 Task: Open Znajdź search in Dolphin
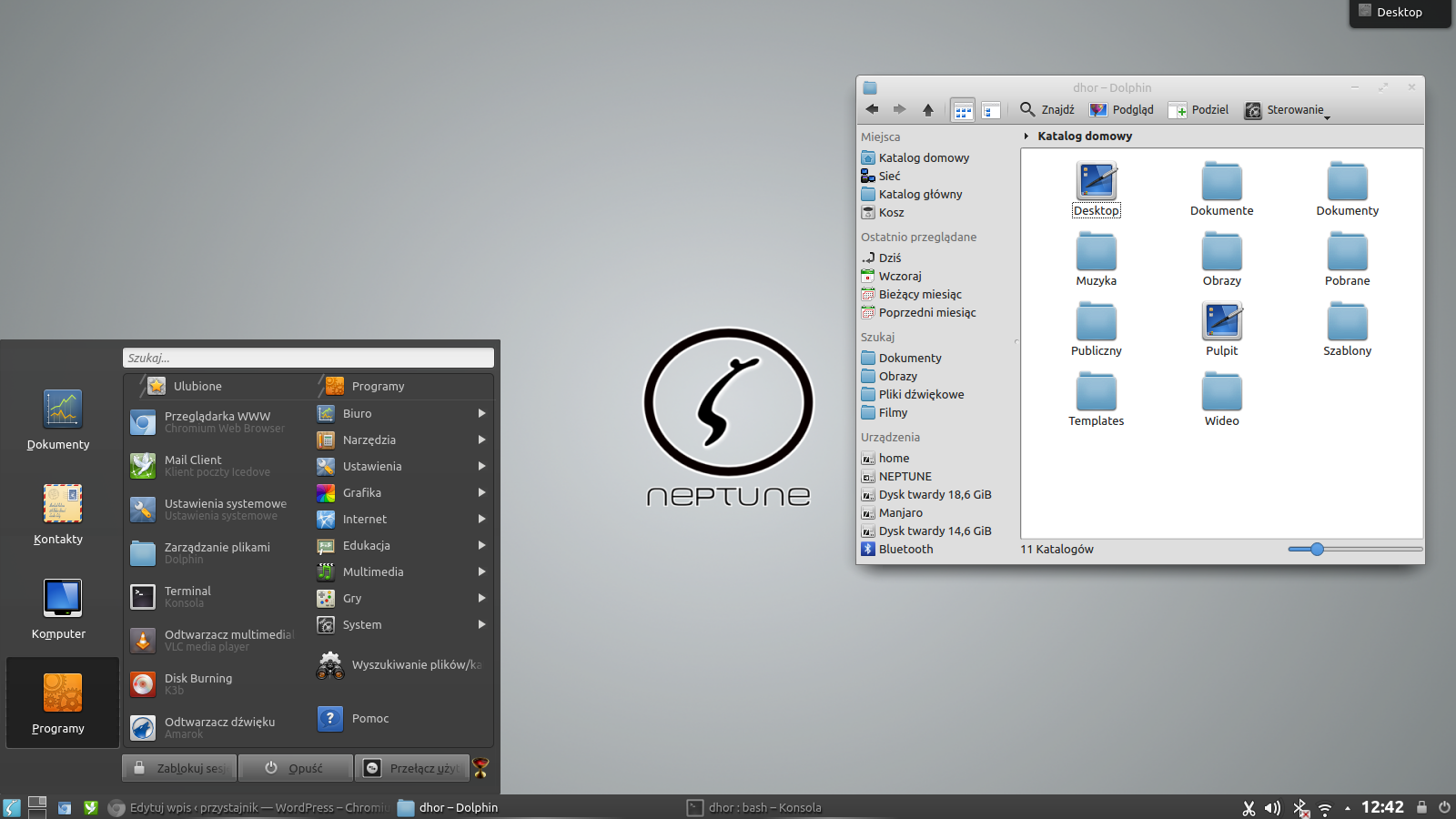pyautogui.click(x=1047, y=109)
